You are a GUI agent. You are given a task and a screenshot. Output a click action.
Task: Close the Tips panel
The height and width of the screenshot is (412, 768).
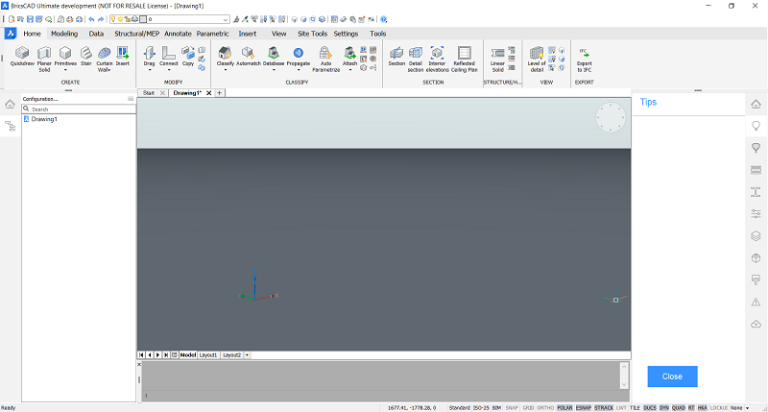pos(672,376)
